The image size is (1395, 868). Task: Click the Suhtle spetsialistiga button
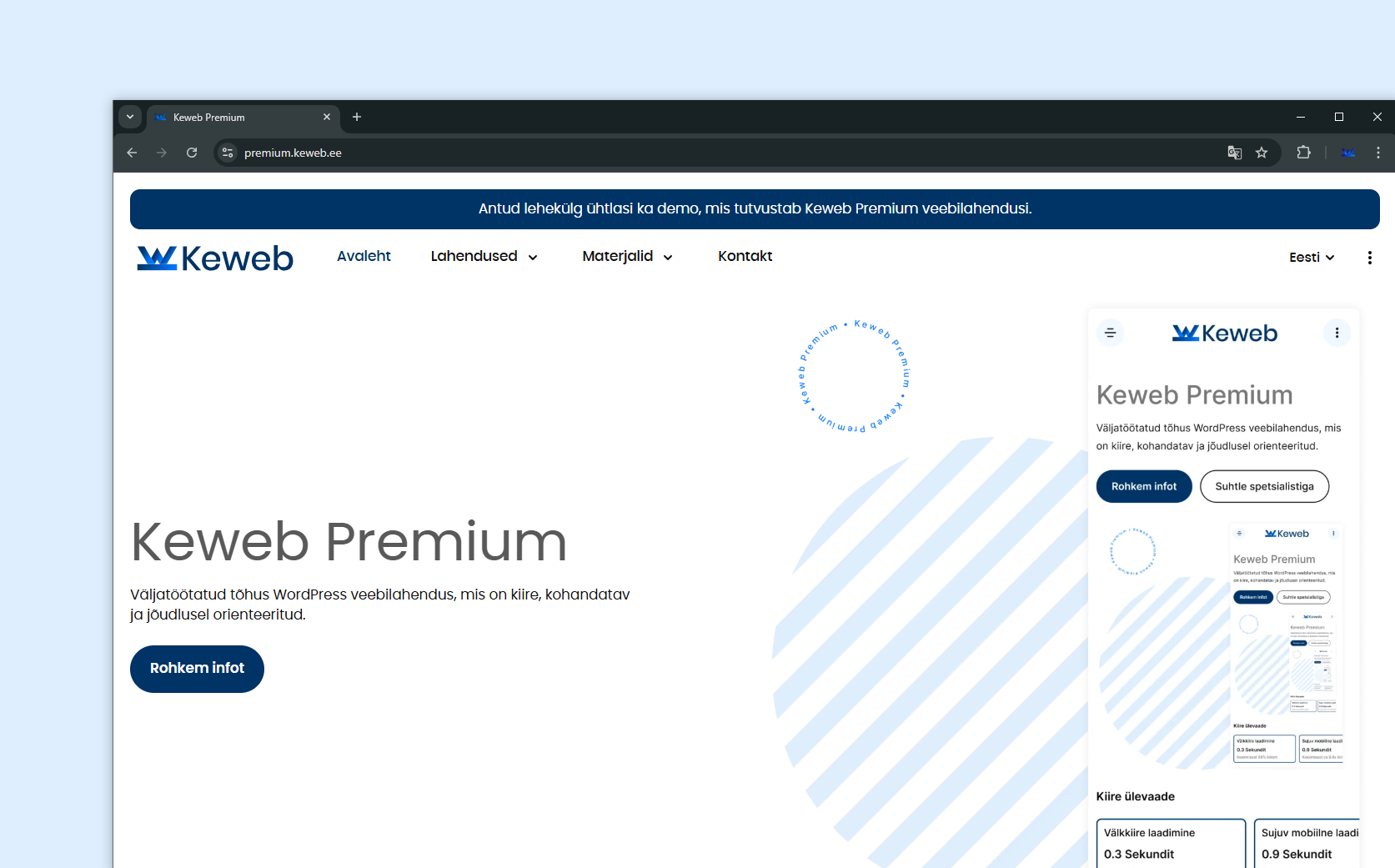[x=1264, y=487]
